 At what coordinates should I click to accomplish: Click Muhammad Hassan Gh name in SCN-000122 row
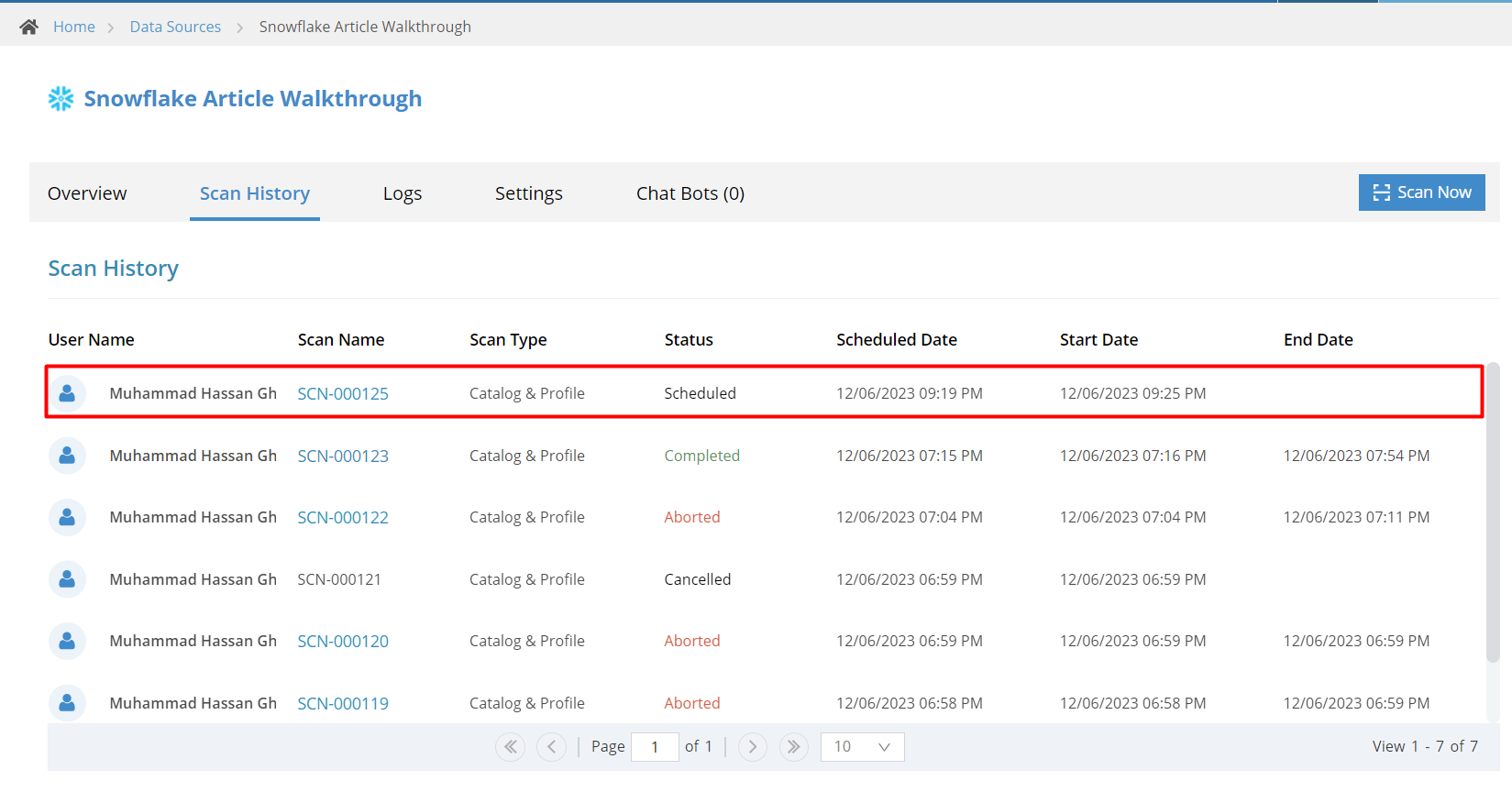pyautogui.click(x=193, y=517)
